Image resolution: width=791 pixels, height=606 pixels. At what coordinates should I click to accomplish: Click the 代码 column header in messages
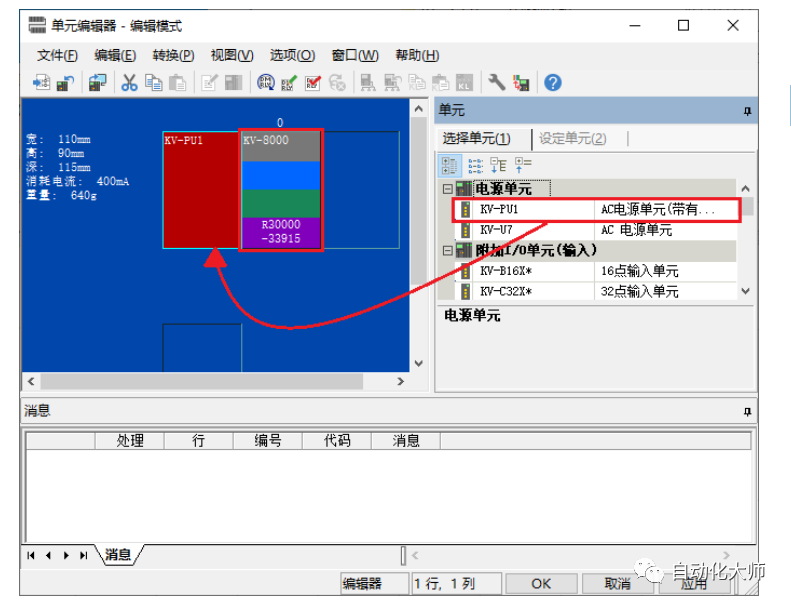pyautogui.click(x=337, y=441)
